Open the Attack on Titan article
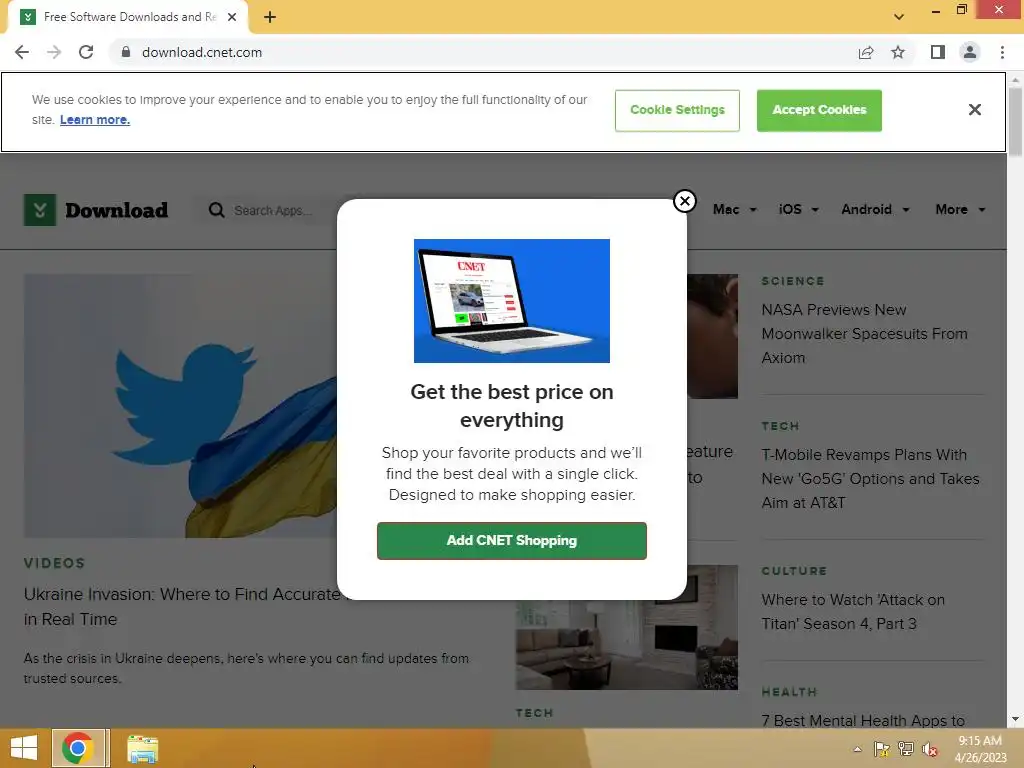 pos(853,611)
